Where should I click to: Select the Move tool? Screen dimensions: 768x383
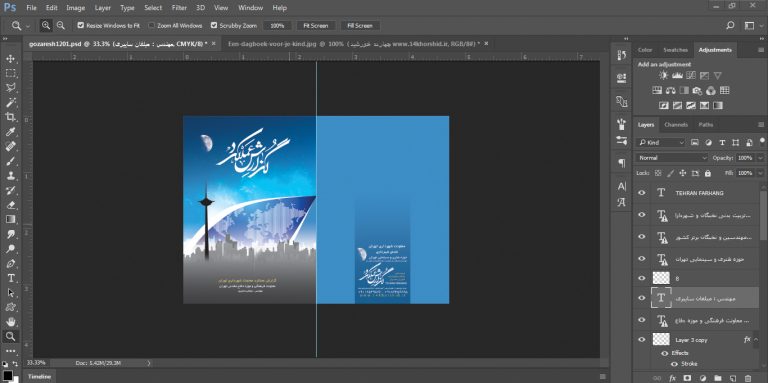coord(10,59)
